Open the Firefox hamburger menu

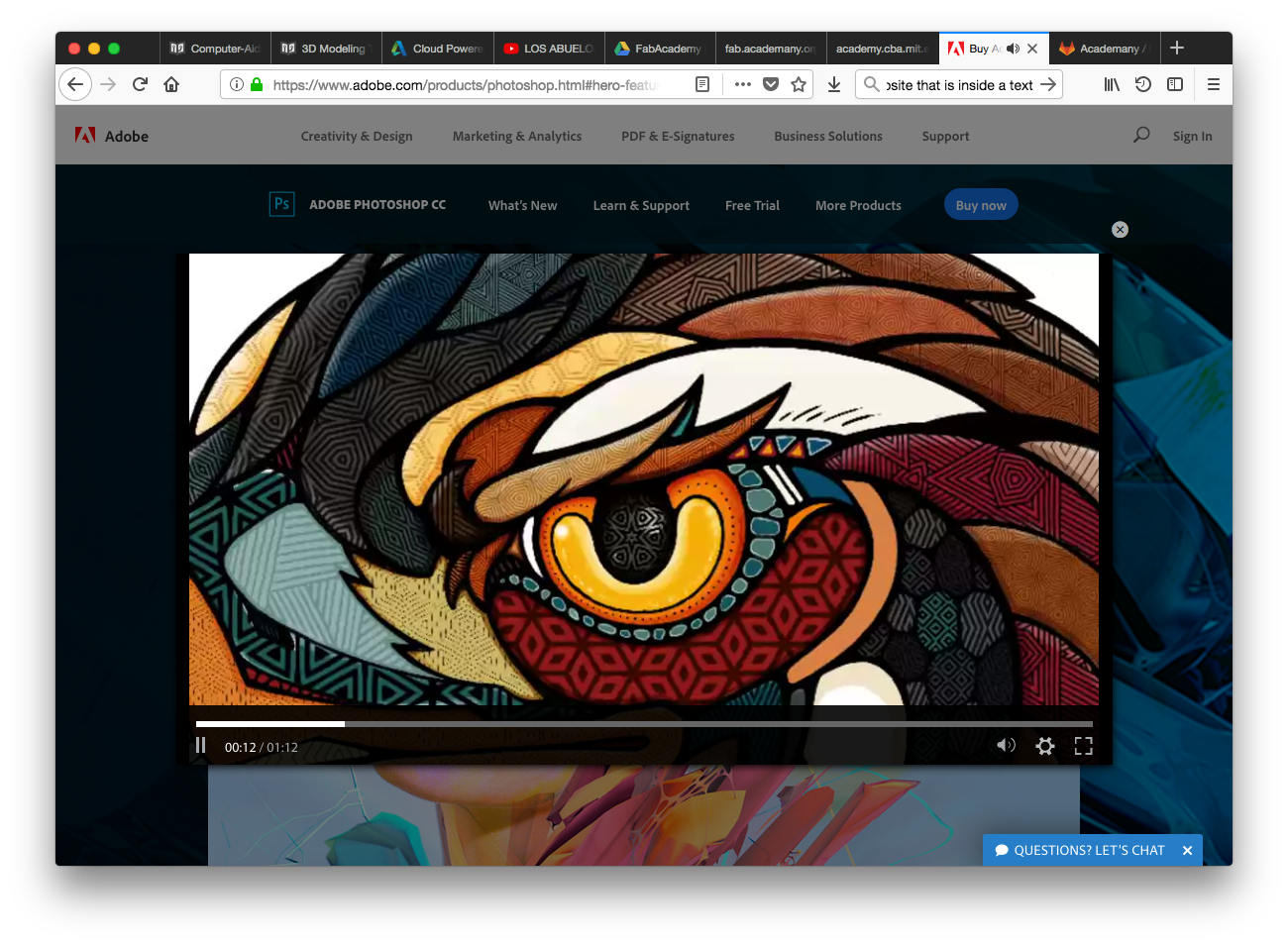(x=1214, y=85)
